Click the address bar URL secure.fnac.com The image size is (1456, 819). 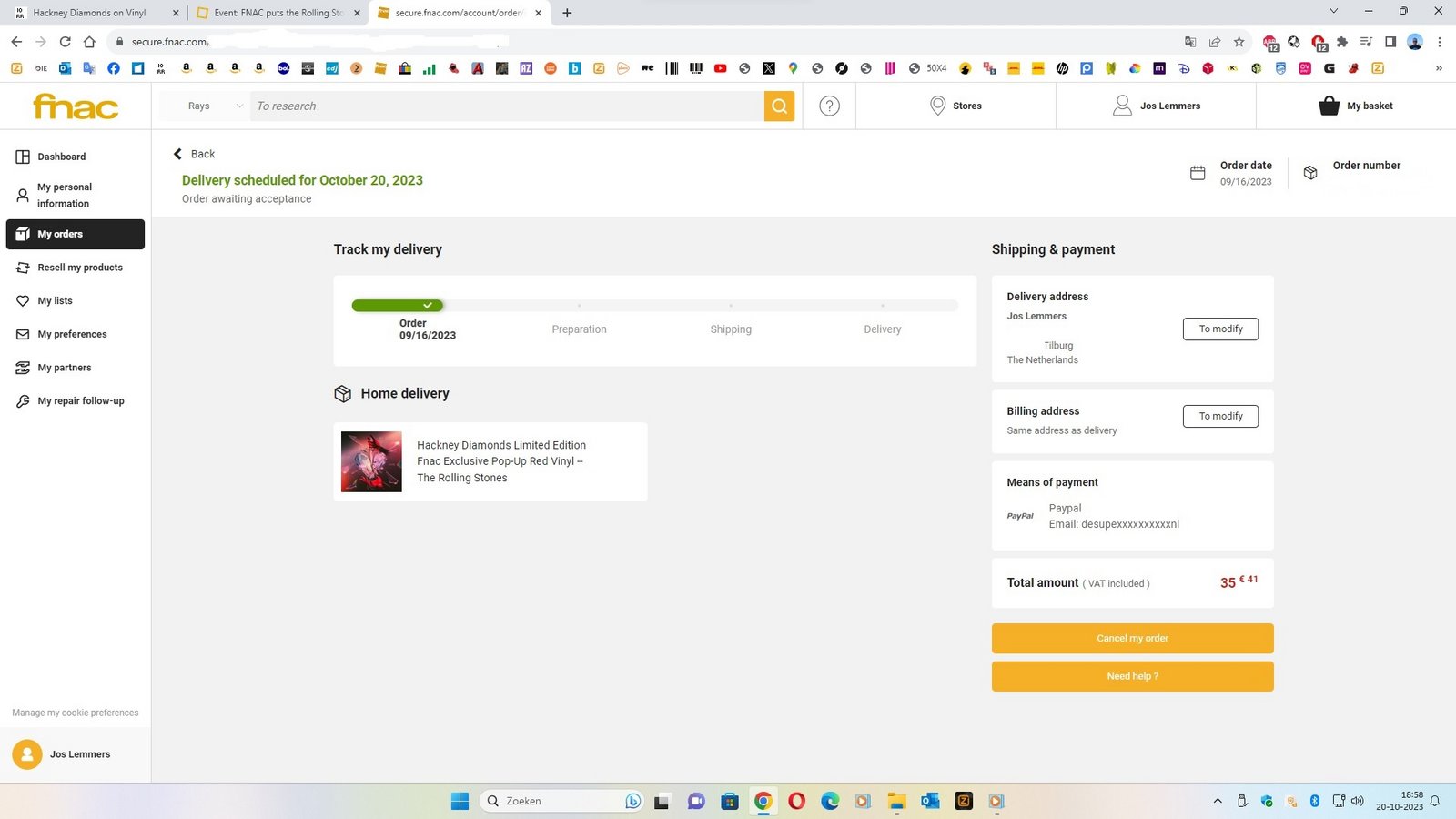(x=169, y=42)
